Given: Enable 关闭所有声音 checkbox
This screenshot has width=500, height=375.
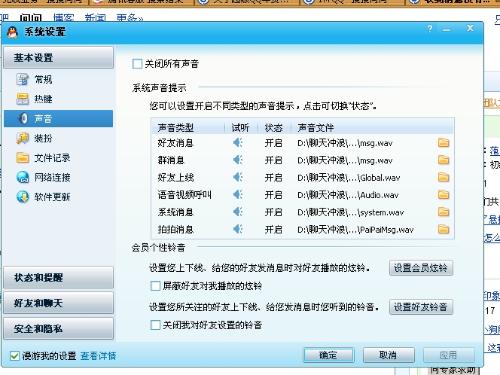Looking at the screenshot, I should tap(137, 64).
